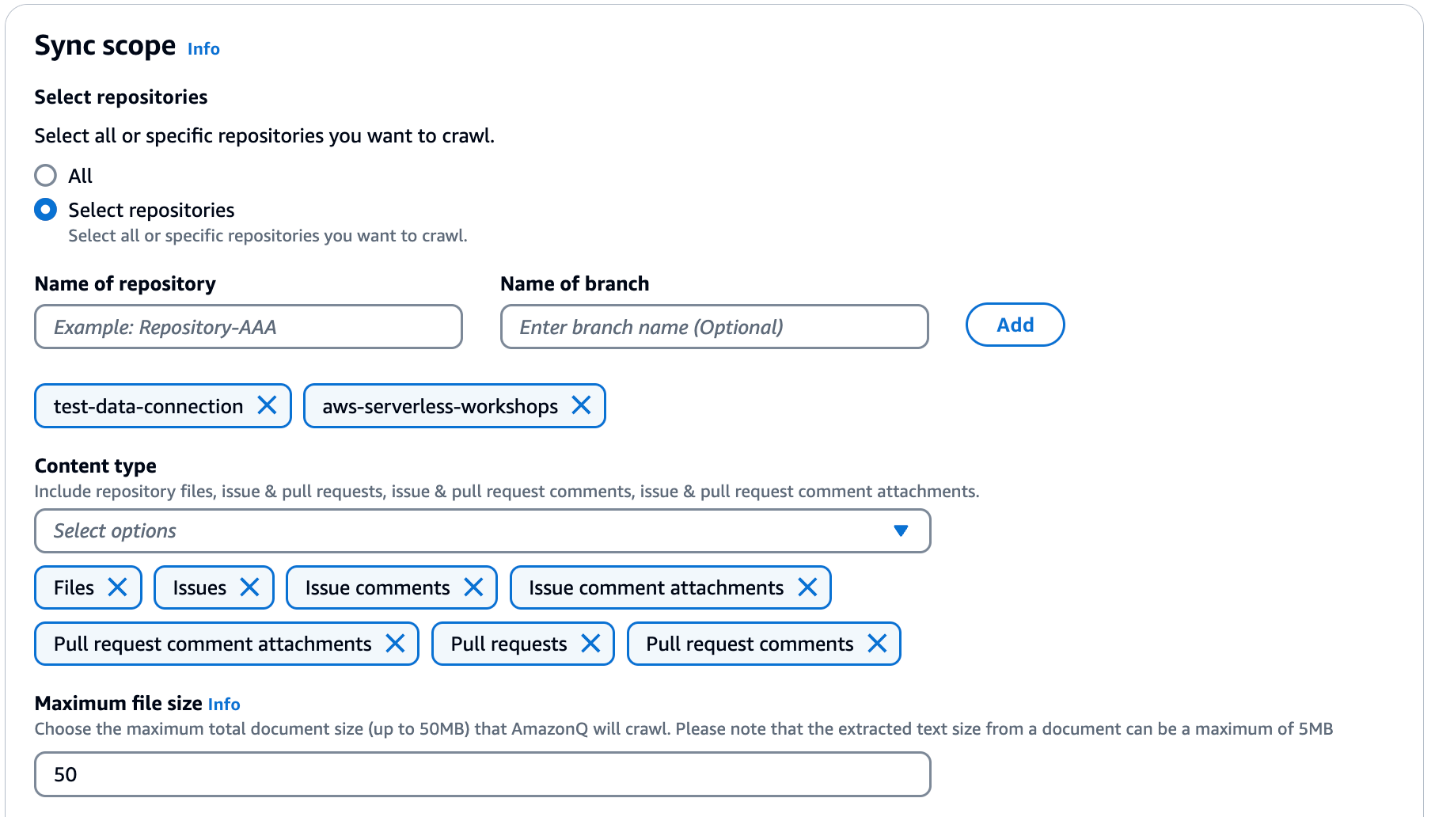The height and width of the screenshot is (817, 1431).
Task: Remove Pull request comment attachments tag
Action: coord(395,644)
